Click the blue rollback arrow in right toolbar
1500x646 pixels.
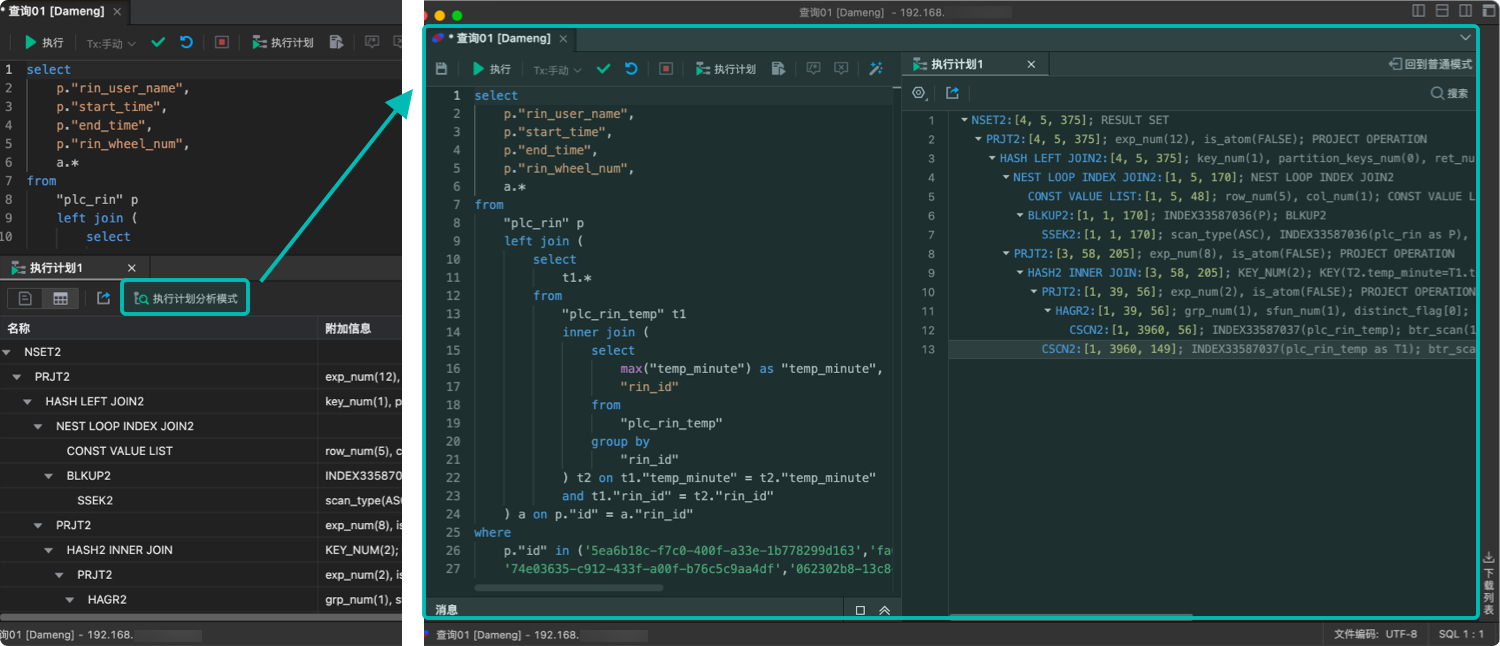pyautogui.click(x=631, y=69)
